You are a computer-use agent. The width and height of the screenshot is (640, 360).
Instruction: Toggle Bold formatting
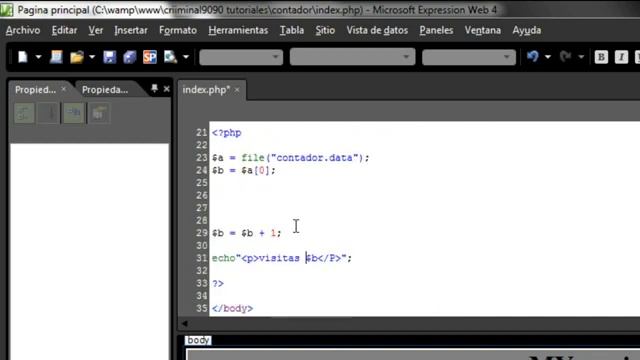[x=601, y=57]
